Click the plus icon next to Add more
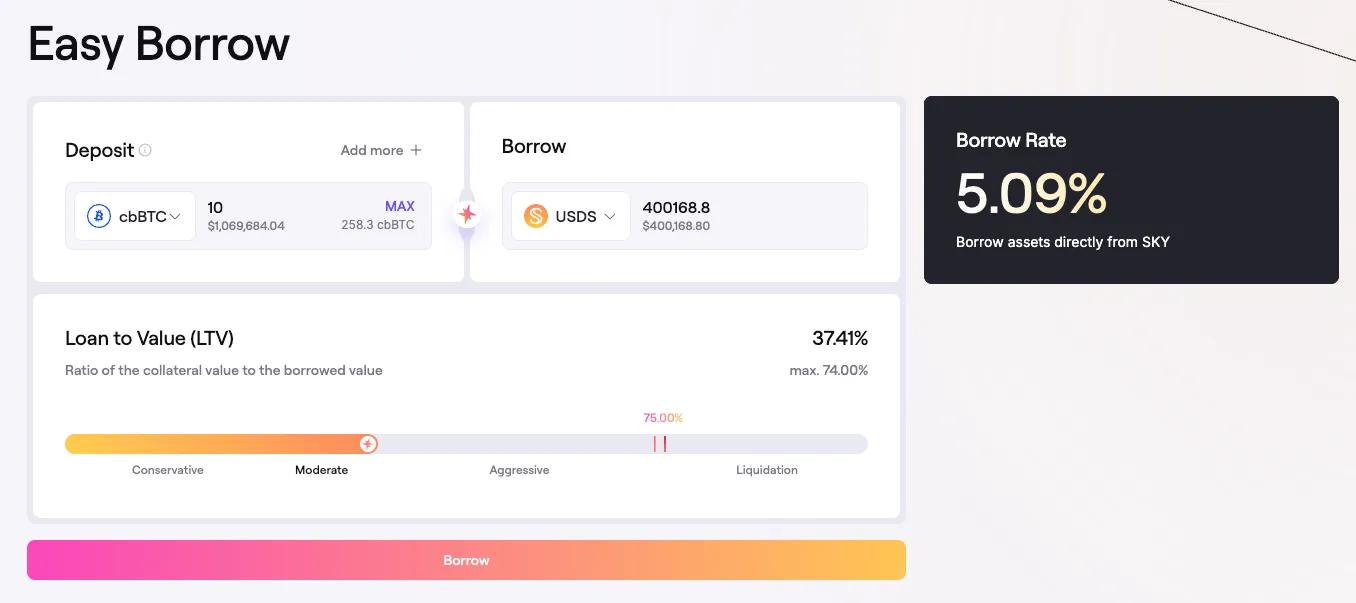The width and height of the screenshot is (1356, 603). 416,150
